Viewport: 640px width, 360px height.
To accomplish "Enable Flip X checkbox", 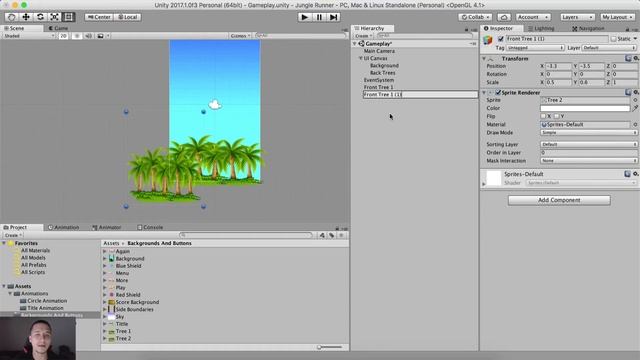I will coord(543,116).
